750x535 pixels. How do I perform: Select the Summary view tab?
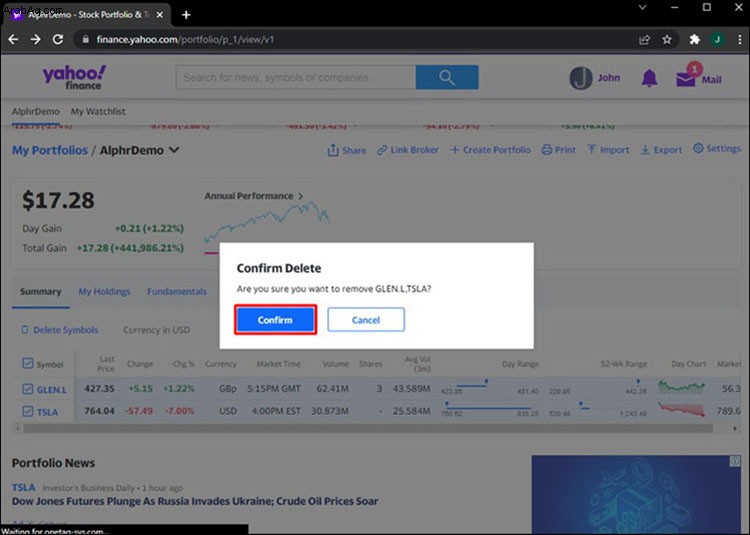41,292
